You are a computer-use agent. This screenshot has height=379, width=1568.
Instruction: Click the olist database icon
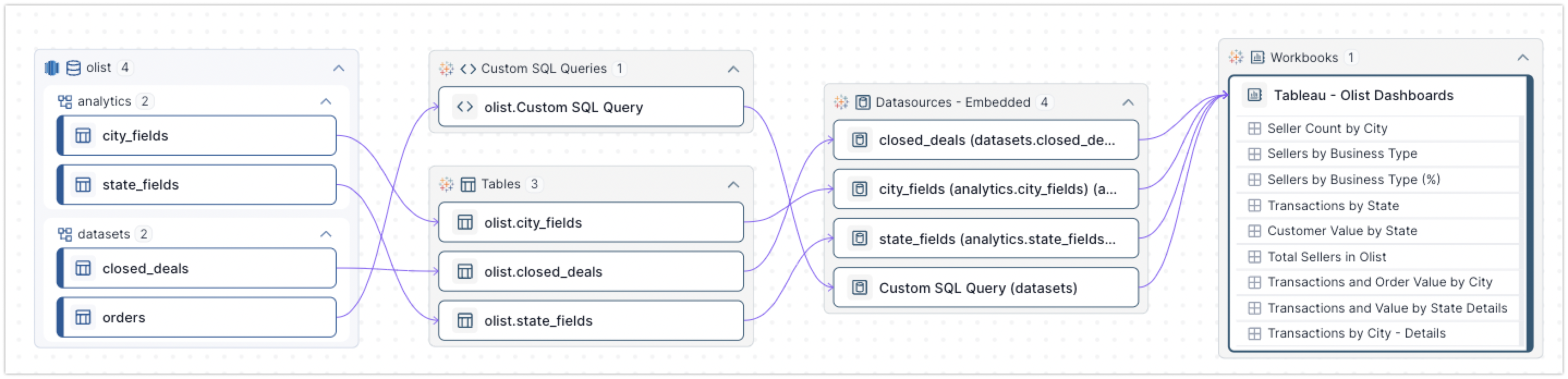point(73,68)
